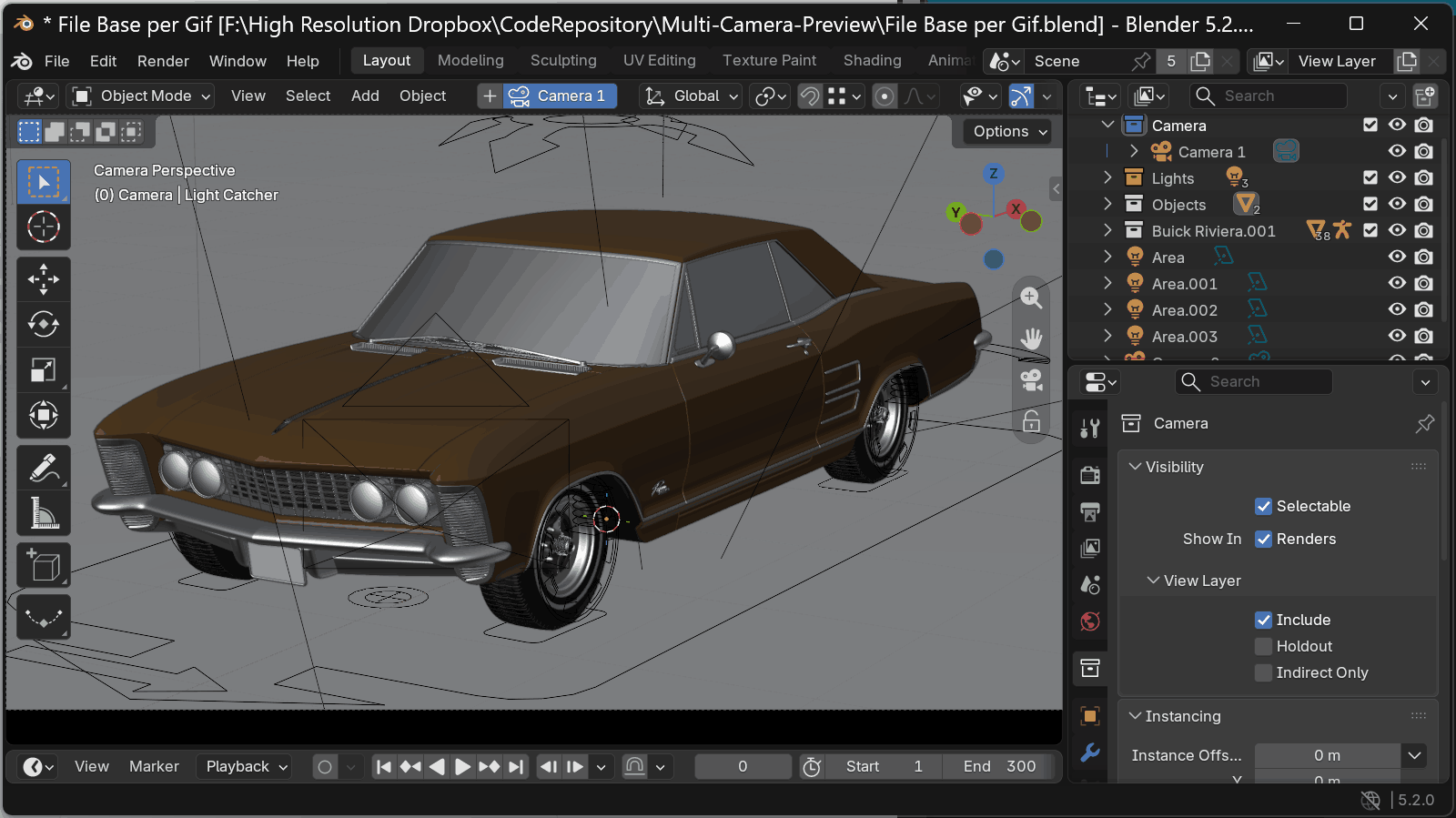The image size is (1456, 818).
Task: Toggle lock camera to view padlock
Action: (1031, 420)
